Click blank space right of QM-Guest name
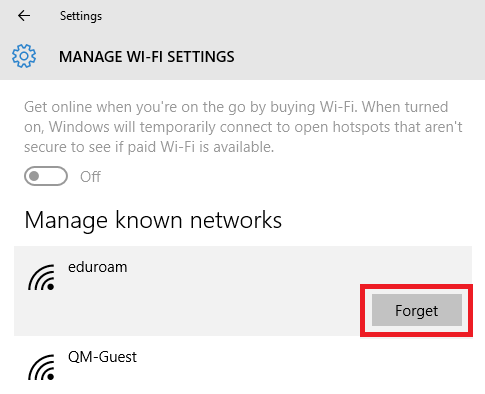This screenshot has height=394, width=485. tap(300, 358)
